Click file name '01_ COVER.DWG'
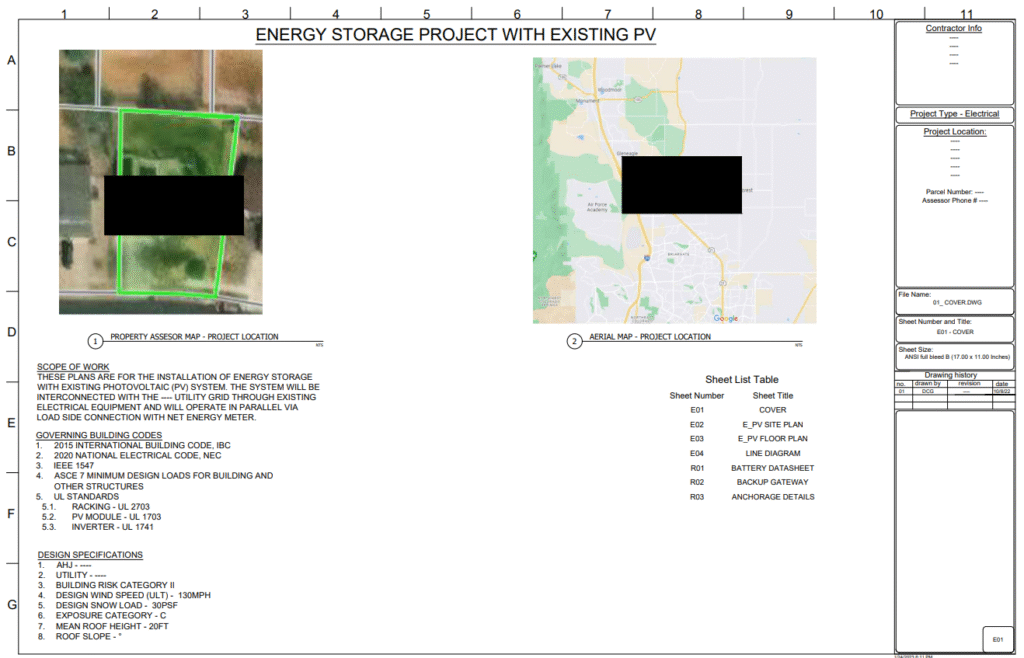This screenshot has height=658, width=1024. [x=957, y=302]
